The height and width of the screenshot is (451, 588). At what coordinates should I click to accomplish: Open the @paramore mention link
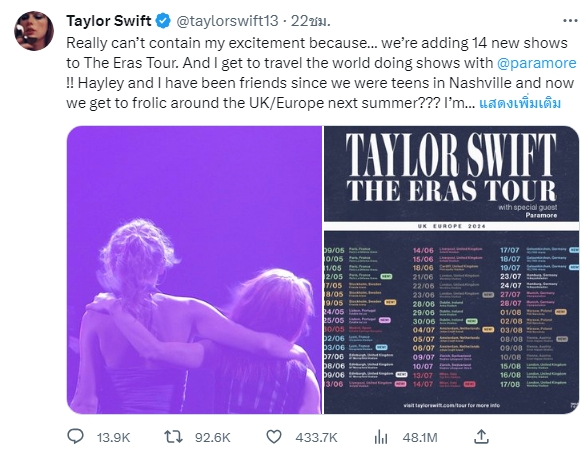536,63
